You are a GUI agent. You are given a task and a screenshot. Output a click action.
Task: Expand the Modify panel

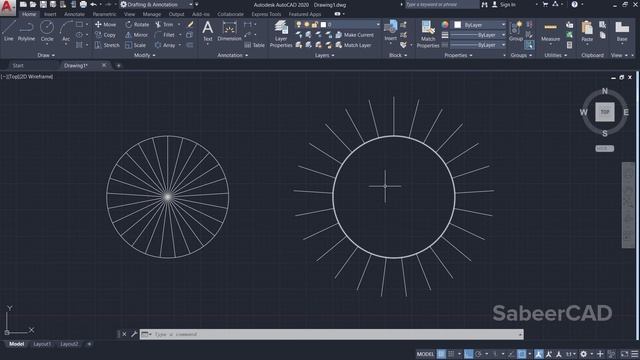pos(144,55)
